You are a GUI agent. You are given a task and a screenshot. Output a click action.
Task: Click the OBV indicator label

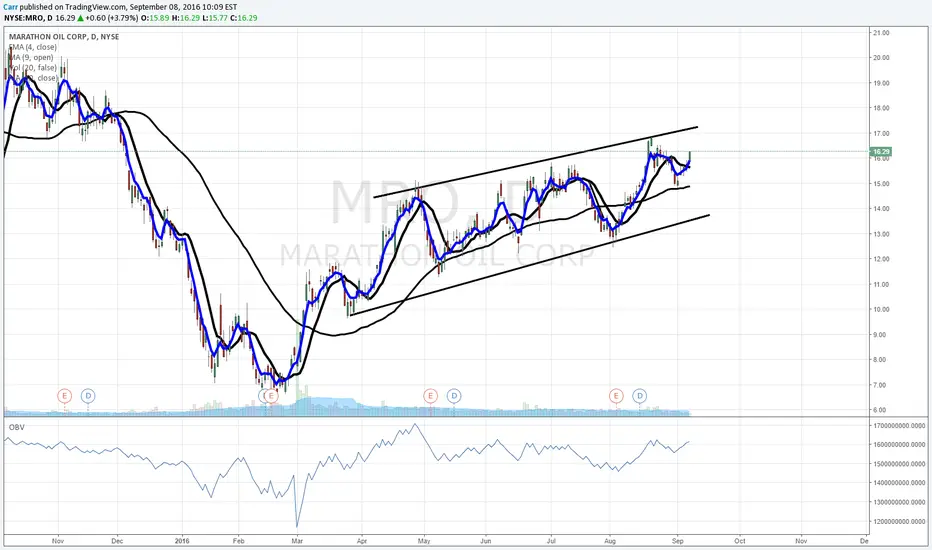16,427
